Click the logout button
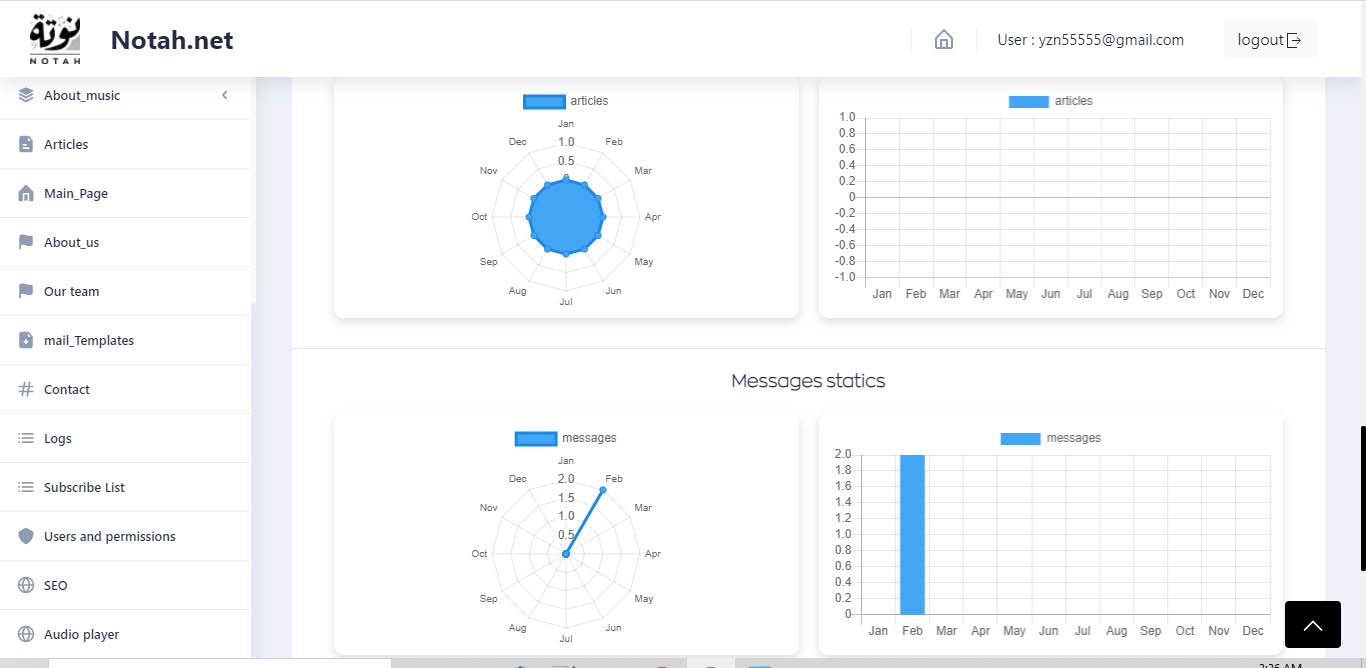The height and width of the screenshot is (668, 1366). point(1269,40)
